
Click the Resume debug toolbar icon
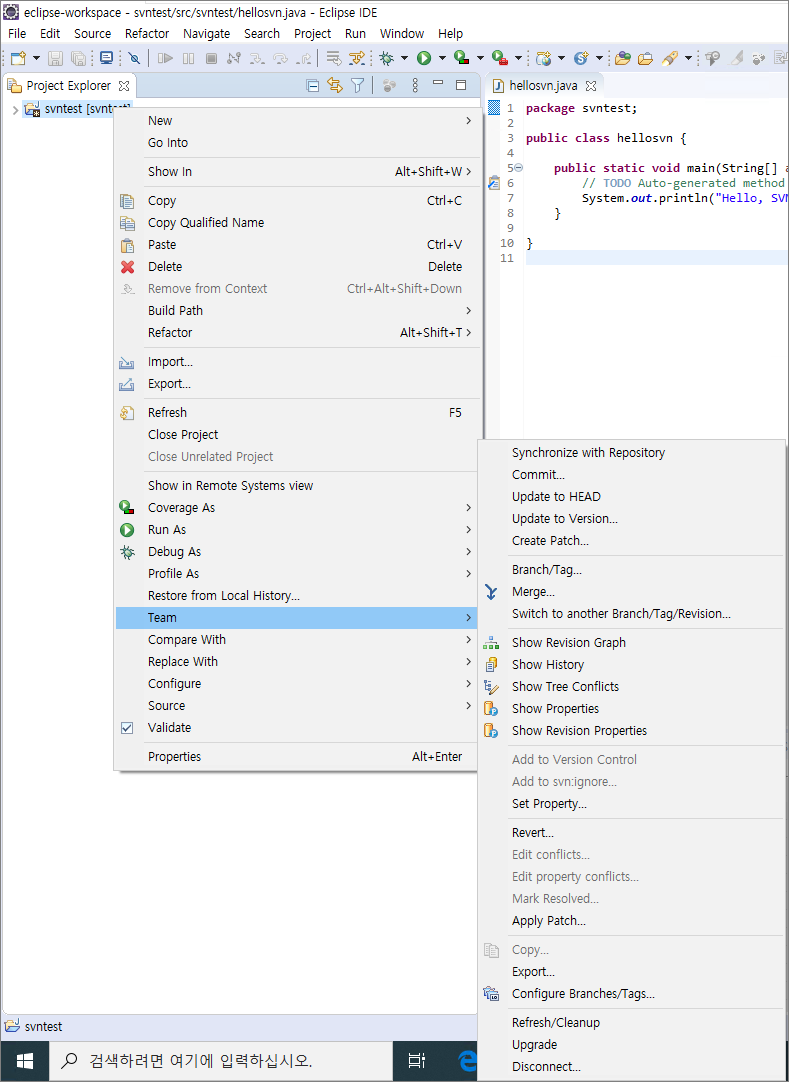(165, 59)
